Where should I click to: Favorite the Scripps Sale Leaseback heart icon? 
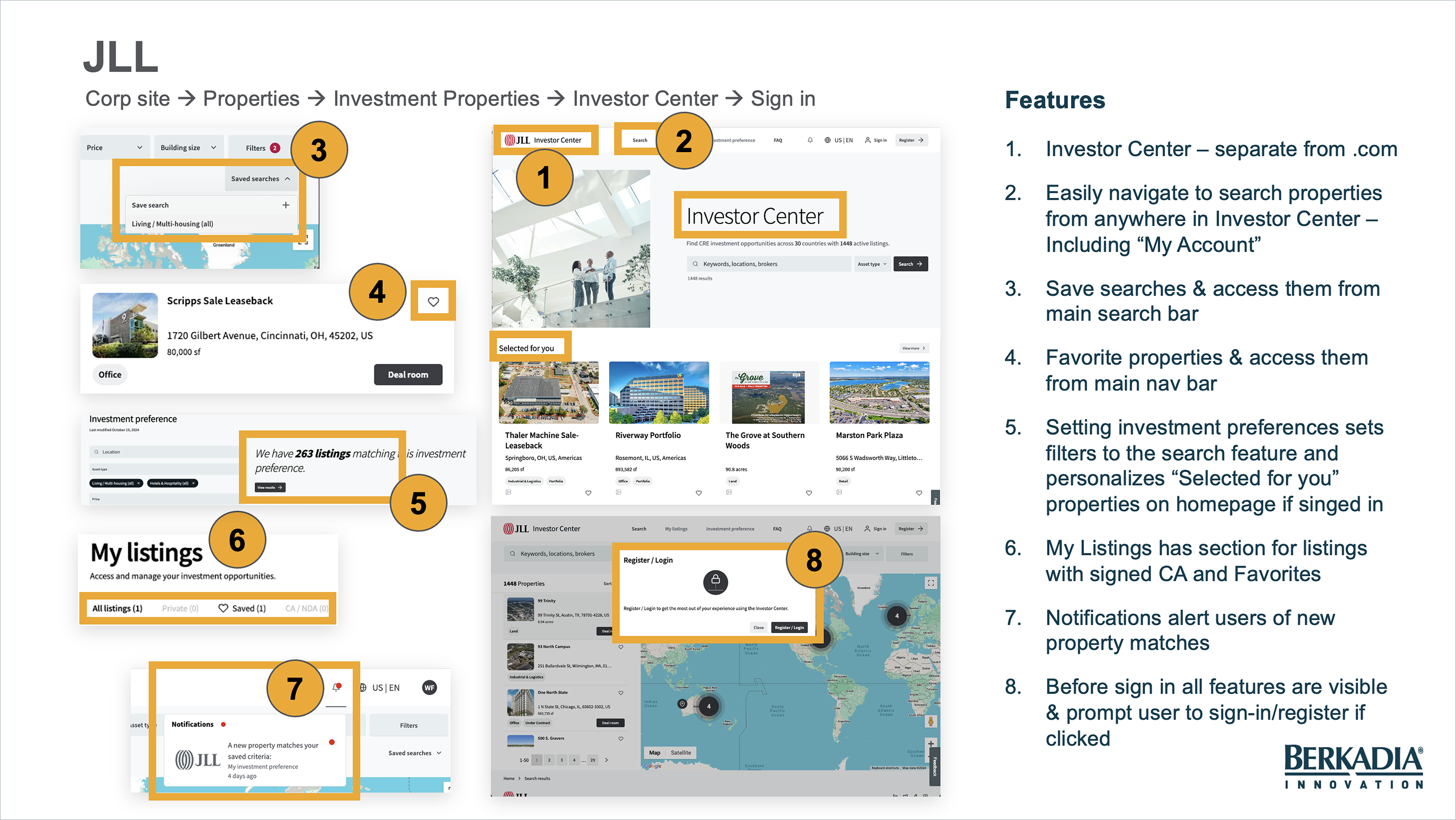(x=433, y=302)
